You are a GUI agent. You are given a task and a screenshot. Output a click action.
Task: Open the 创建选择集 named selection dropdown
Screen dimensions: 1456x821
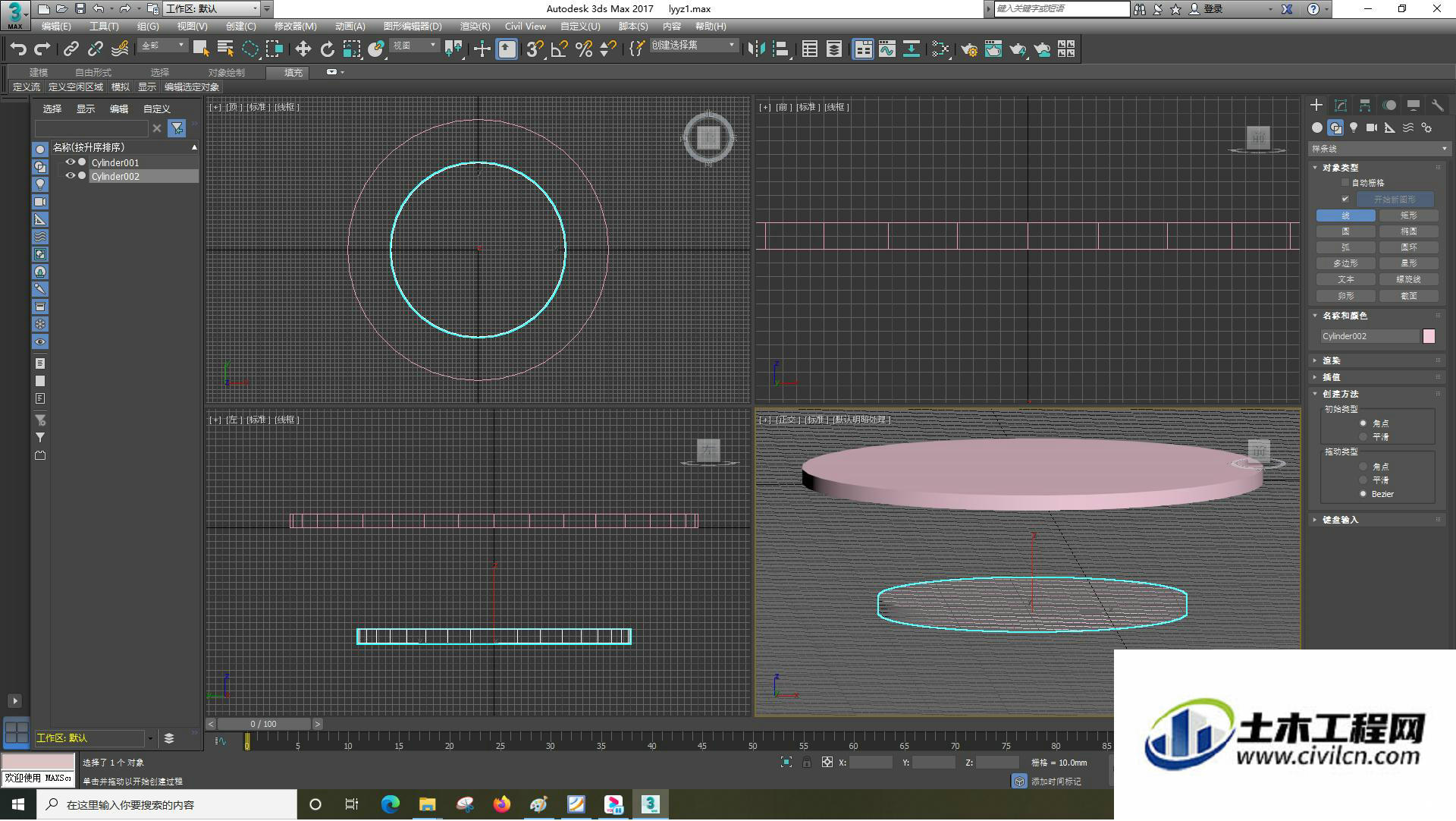click(693, 46)
